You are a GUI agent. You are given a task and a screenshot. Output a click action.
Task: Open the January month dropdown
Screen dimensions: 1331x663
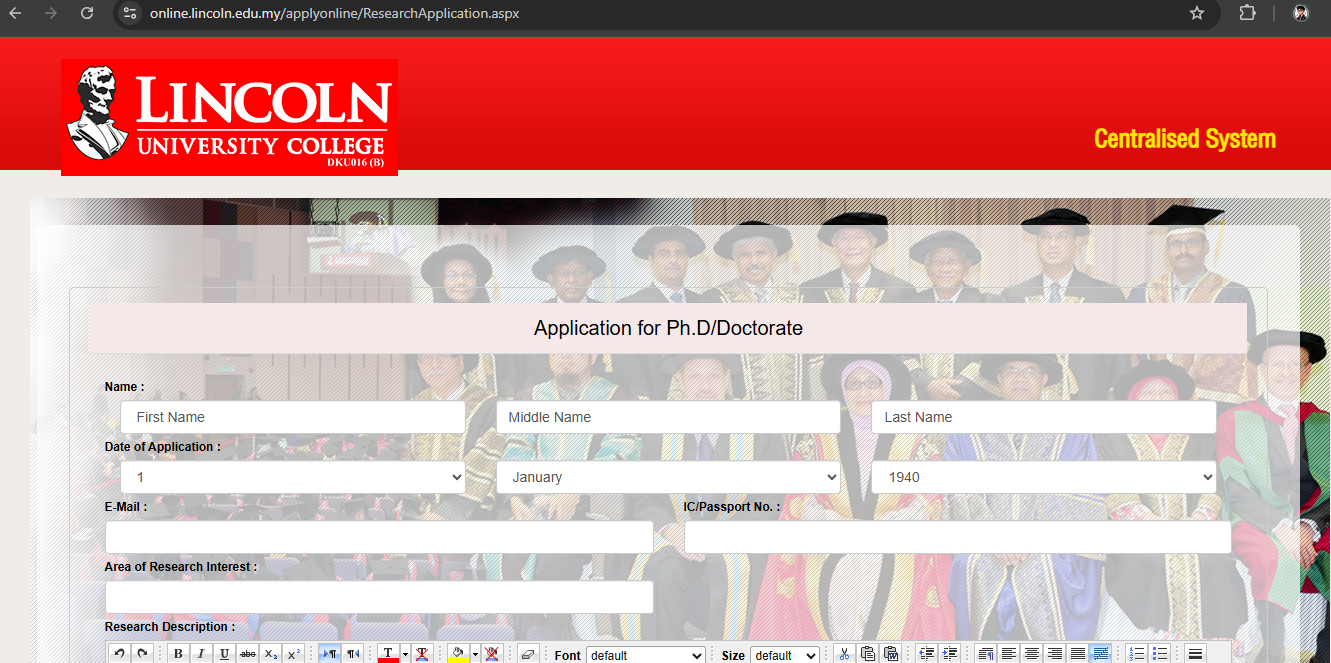point(668,477)
